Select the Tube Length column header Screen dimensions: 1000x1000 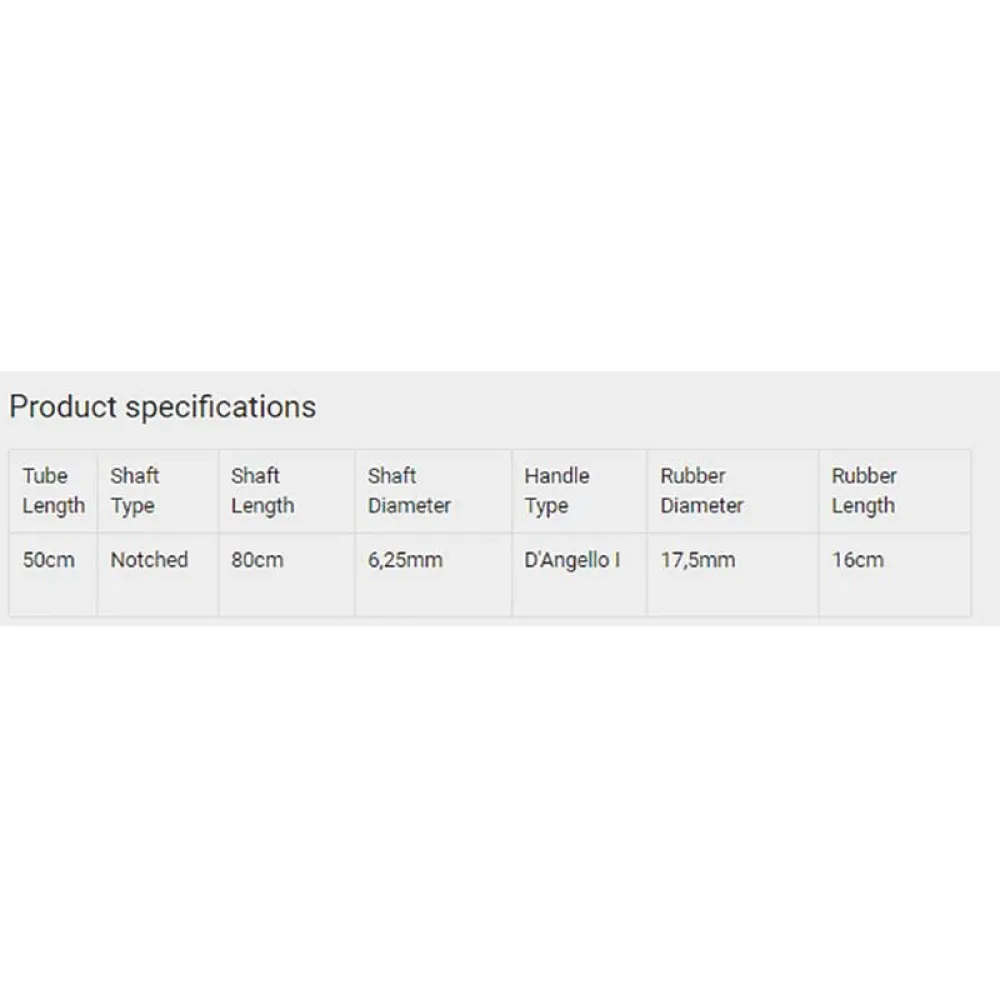[53, 490]
